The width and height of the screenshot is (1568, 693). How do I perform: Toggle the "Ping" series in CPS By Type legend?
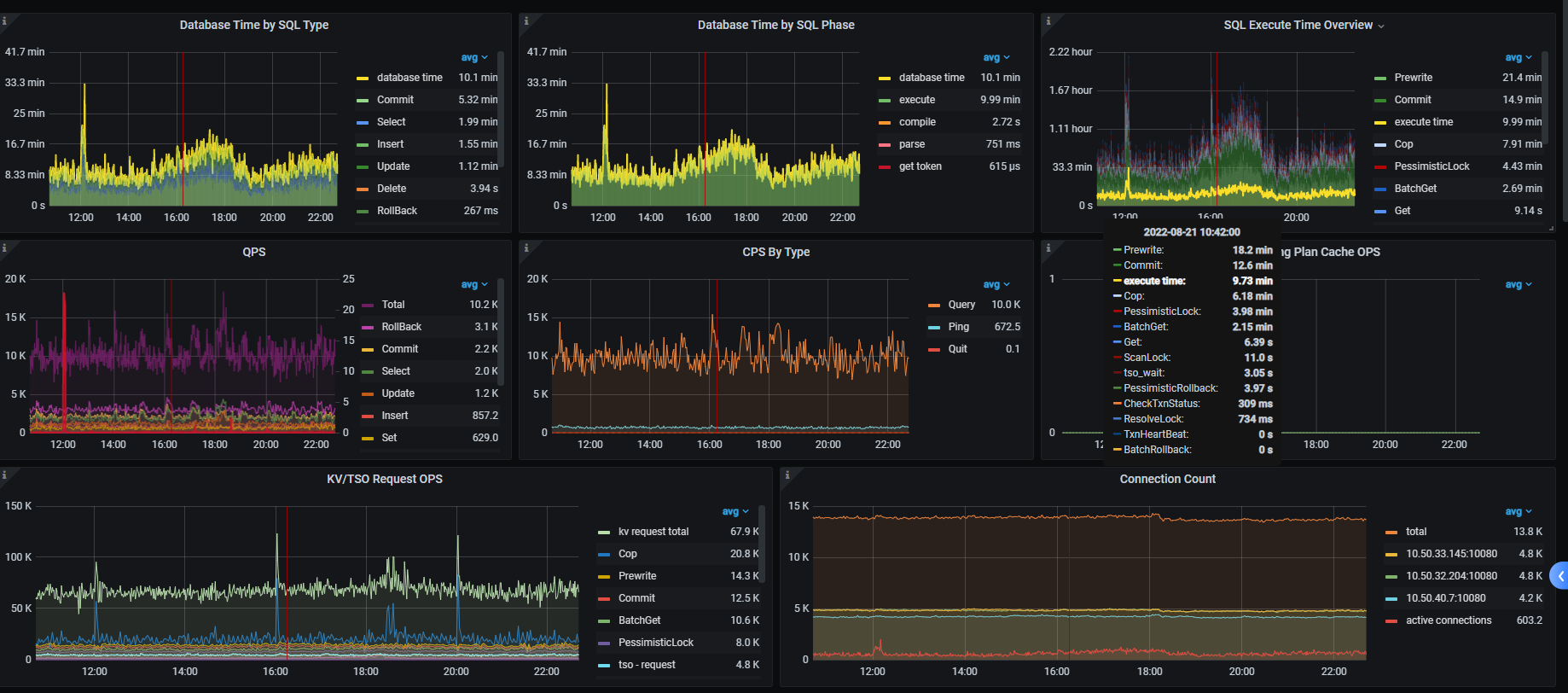(x=958, y=327)
